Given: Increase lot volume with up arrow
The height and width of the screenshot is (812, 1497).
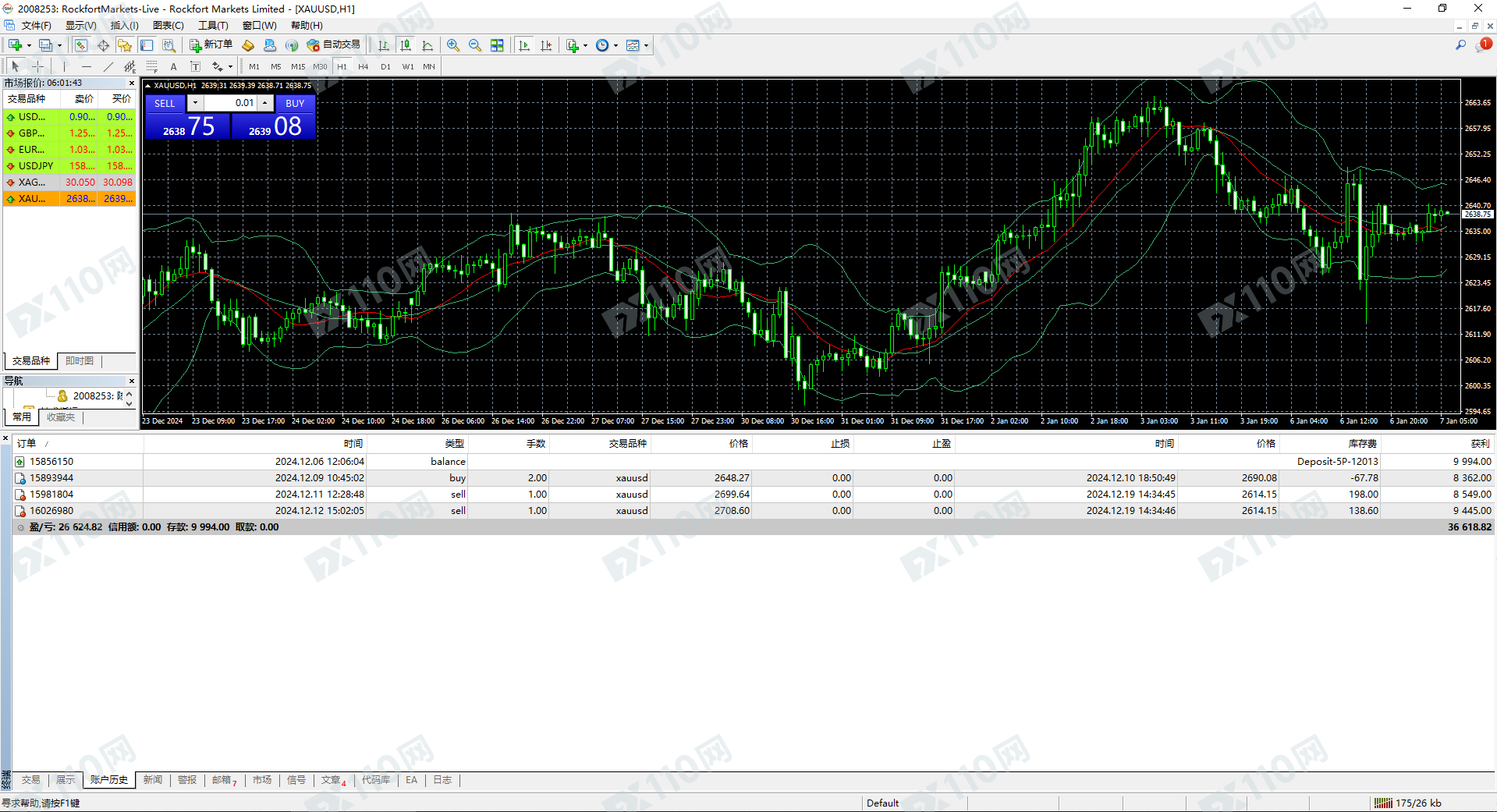Looking at the screenshot, I should 265,103.
